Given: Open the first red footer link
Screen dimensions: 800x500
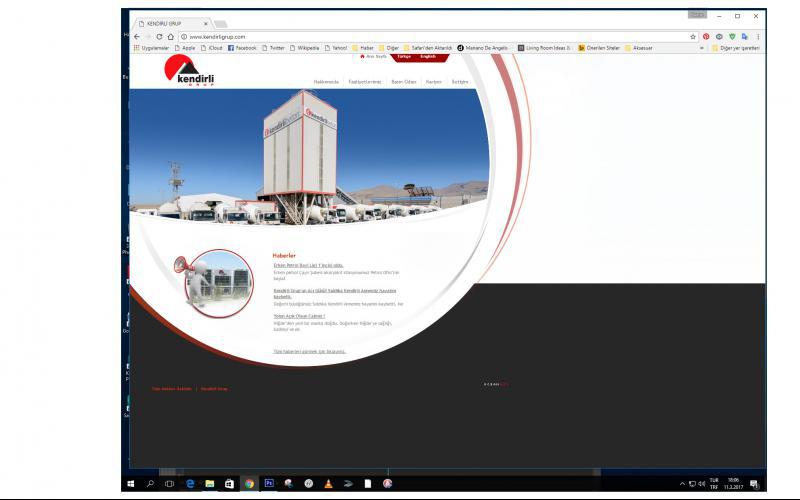Looking at the screenshot, I should [172, 389].
